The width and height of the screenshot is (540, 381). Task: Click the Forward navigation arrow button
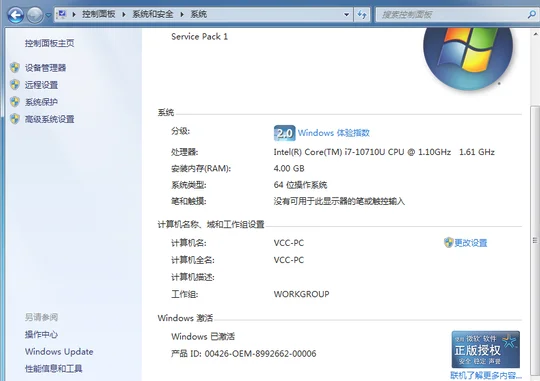(35, 15)
